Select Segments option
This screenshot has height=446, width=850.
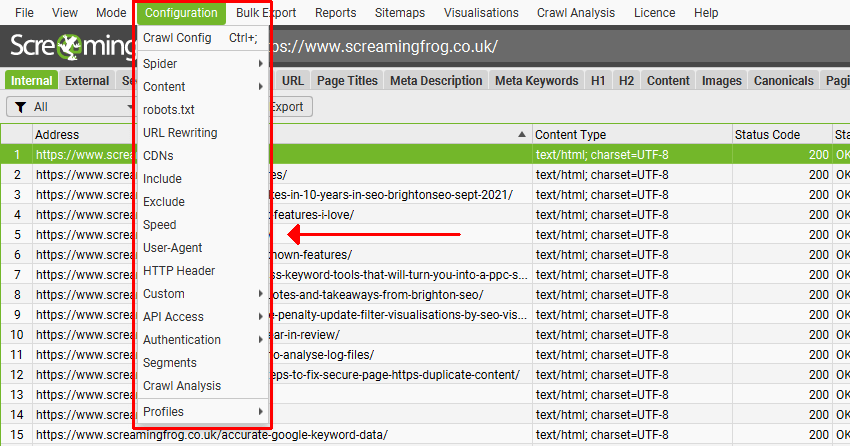(203, 363)
